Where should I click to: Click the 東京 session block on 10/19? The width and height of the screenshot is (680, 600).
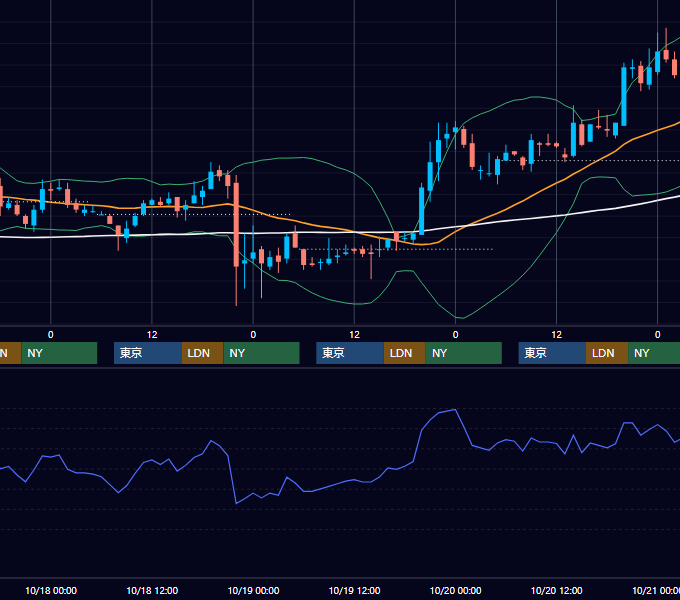point(350,353)
